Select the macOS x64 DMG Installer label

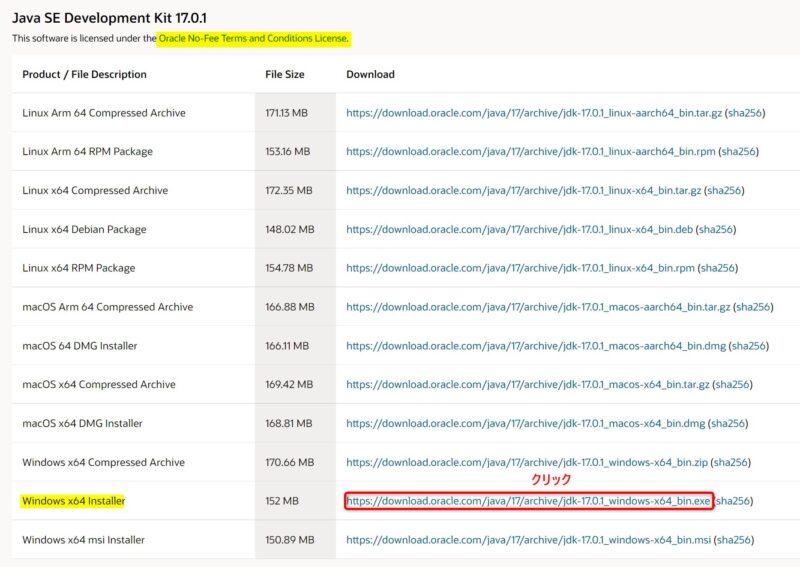82,423
